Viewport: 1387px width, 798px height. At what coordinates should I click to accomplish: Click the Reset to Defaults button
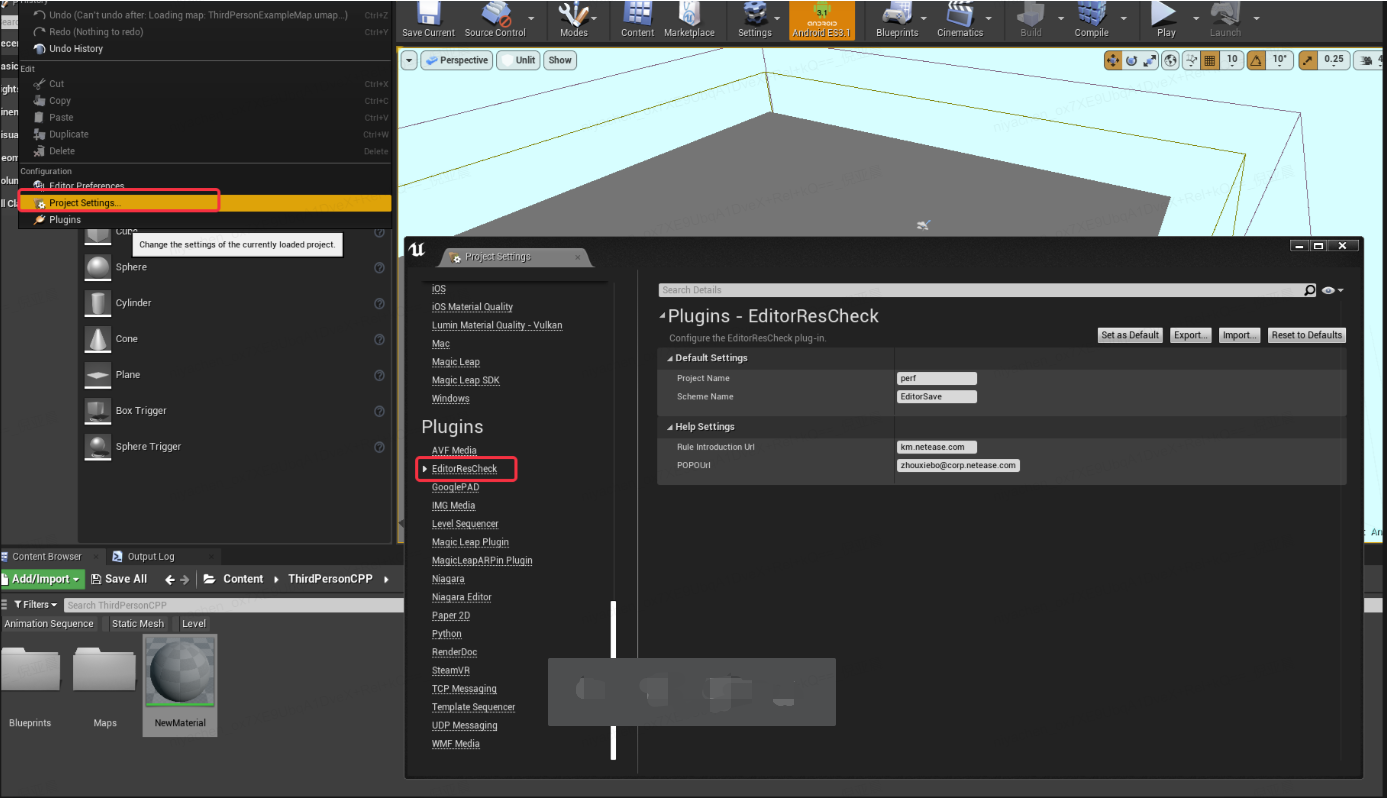pos(1306,335)
